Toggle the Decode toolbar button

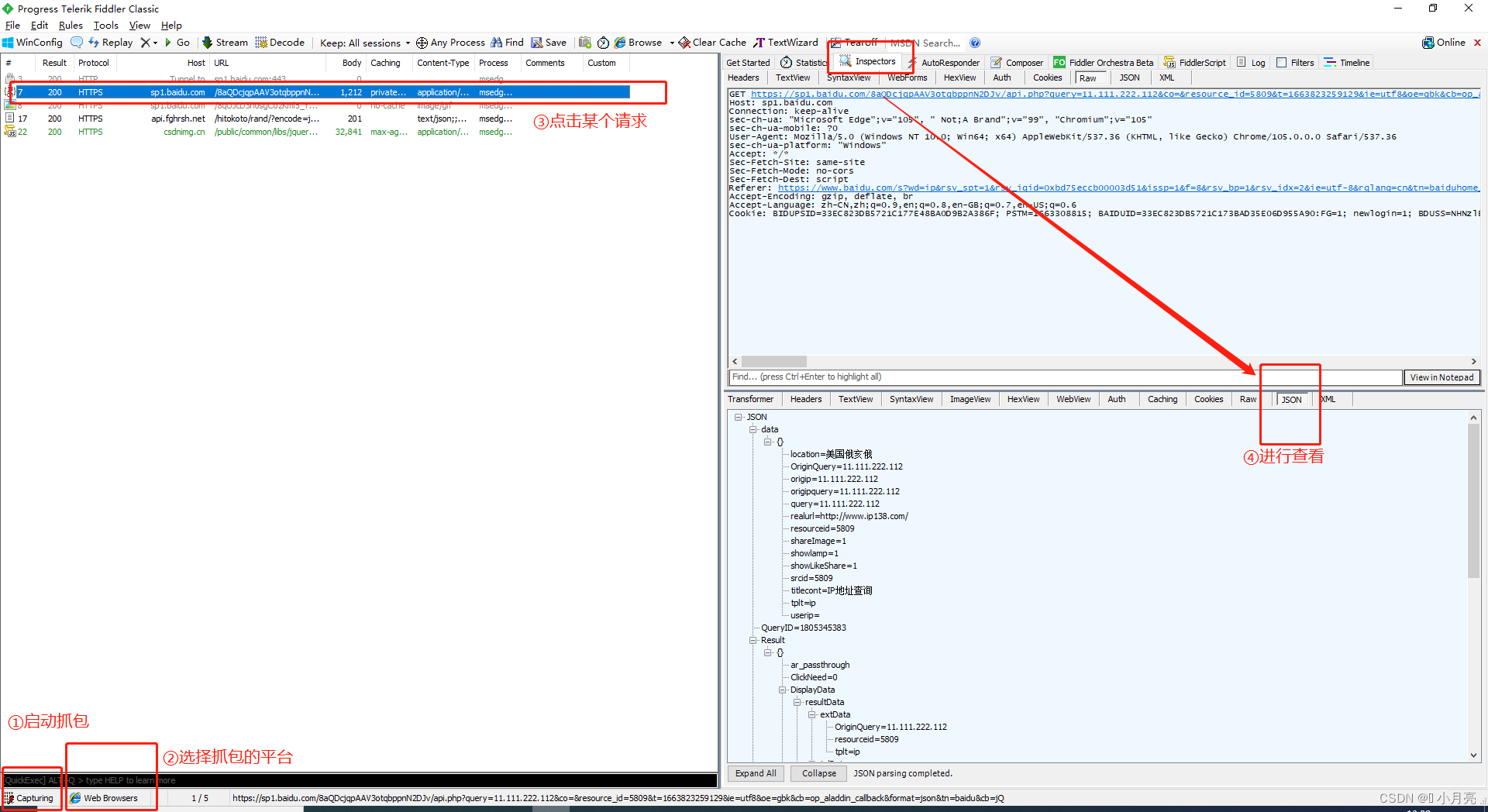[x=280, y=43]
